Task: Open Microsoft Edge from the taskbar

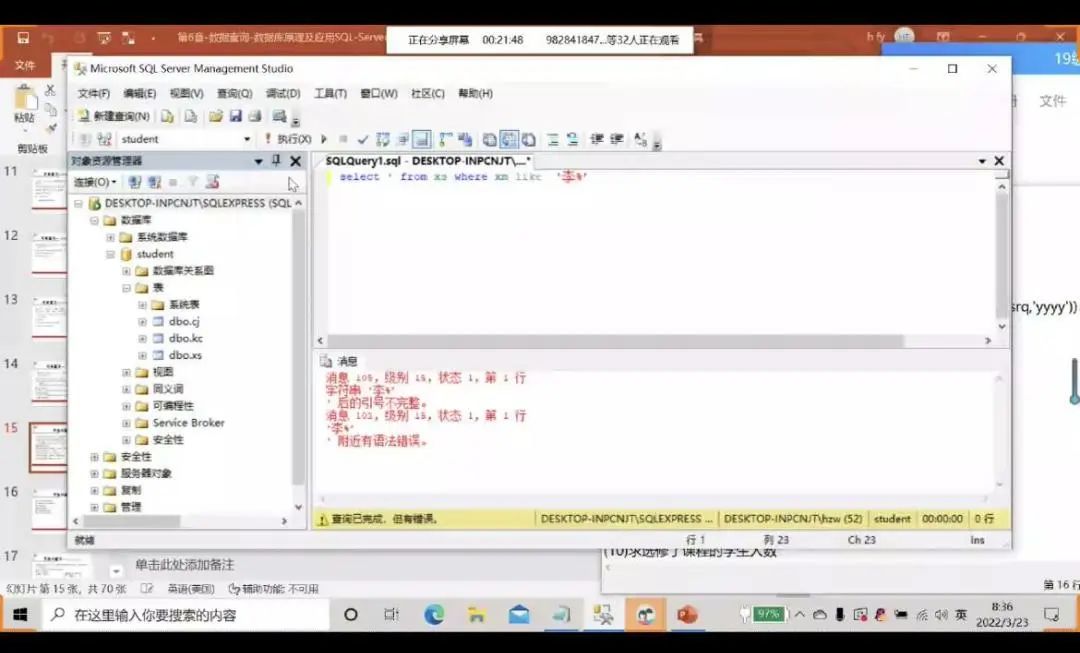Action: (433, 615)
